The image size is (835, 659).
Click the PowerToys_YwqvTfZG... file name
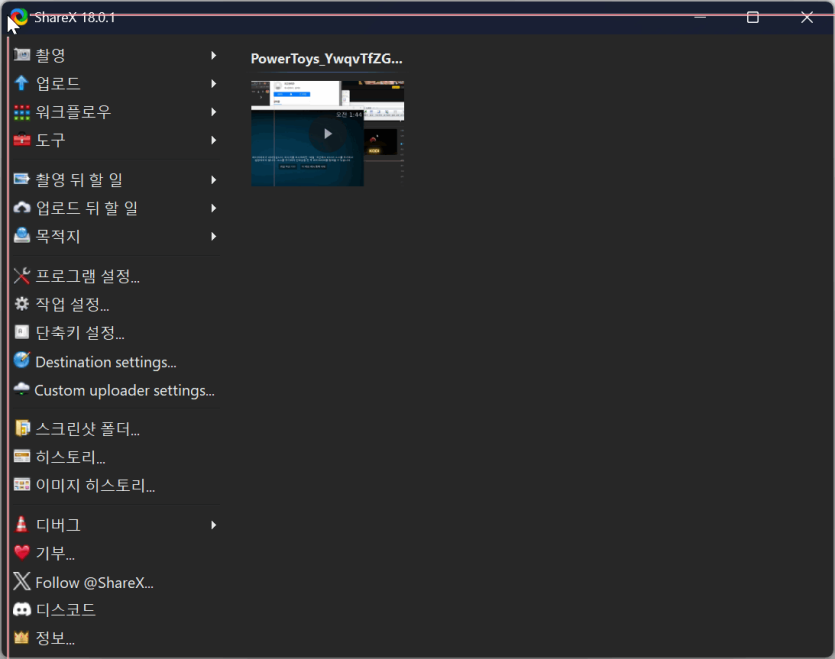pos(326,59)
